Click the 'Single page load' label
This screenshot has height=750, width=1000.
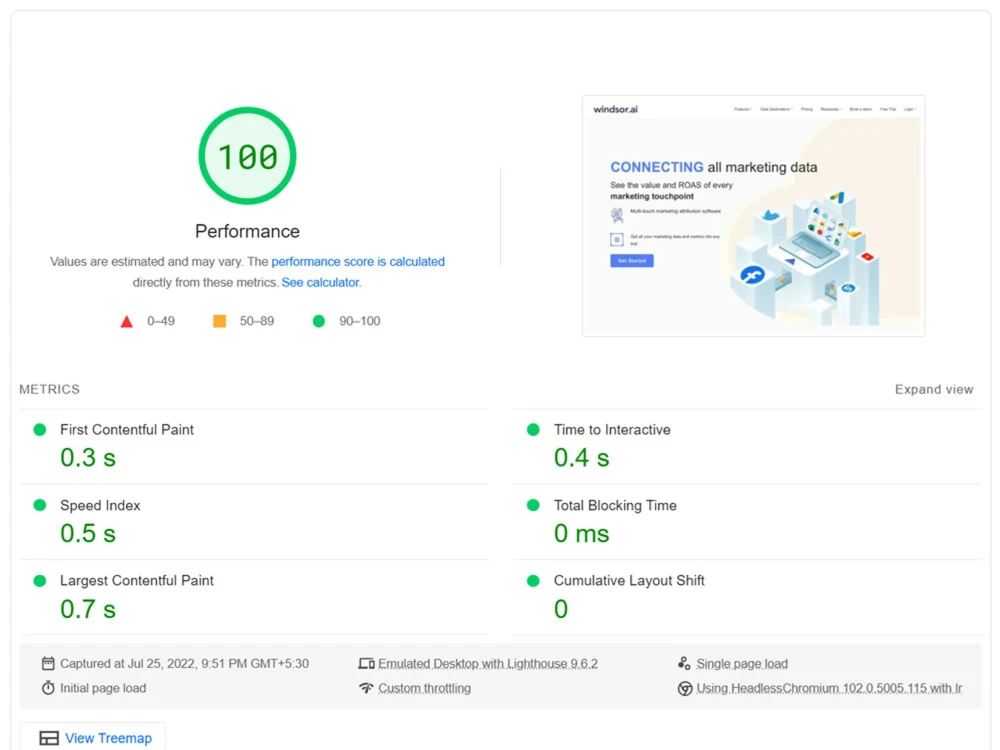coord(742,664)
